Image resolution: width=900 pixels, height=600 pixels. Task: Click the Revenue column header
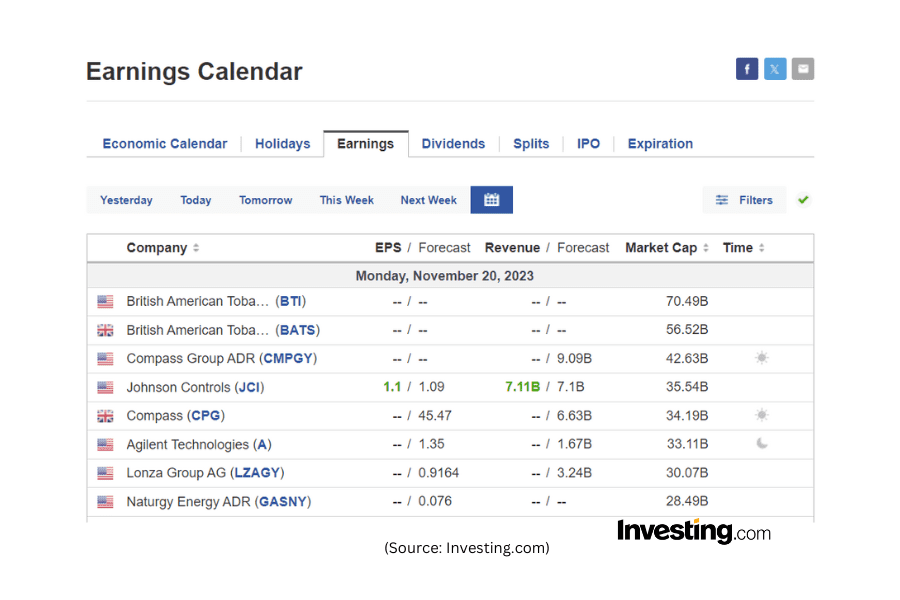point(512,248)
